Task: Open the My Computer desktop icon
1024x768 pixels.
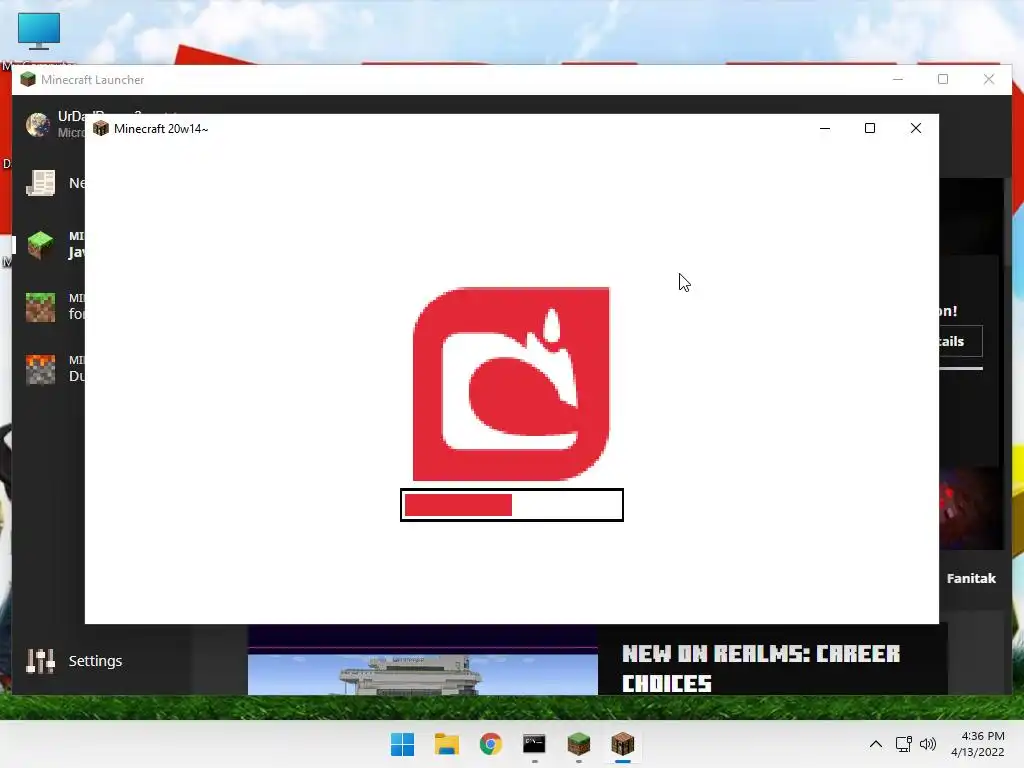Action: [39, 31]
